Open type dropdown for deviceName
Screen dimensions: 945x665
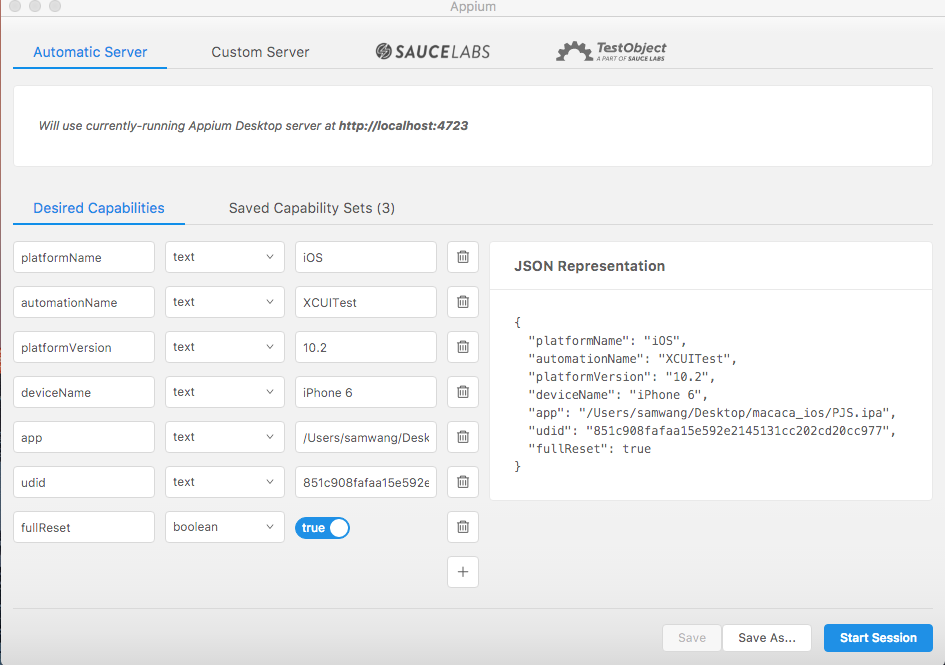pos(225,392)
